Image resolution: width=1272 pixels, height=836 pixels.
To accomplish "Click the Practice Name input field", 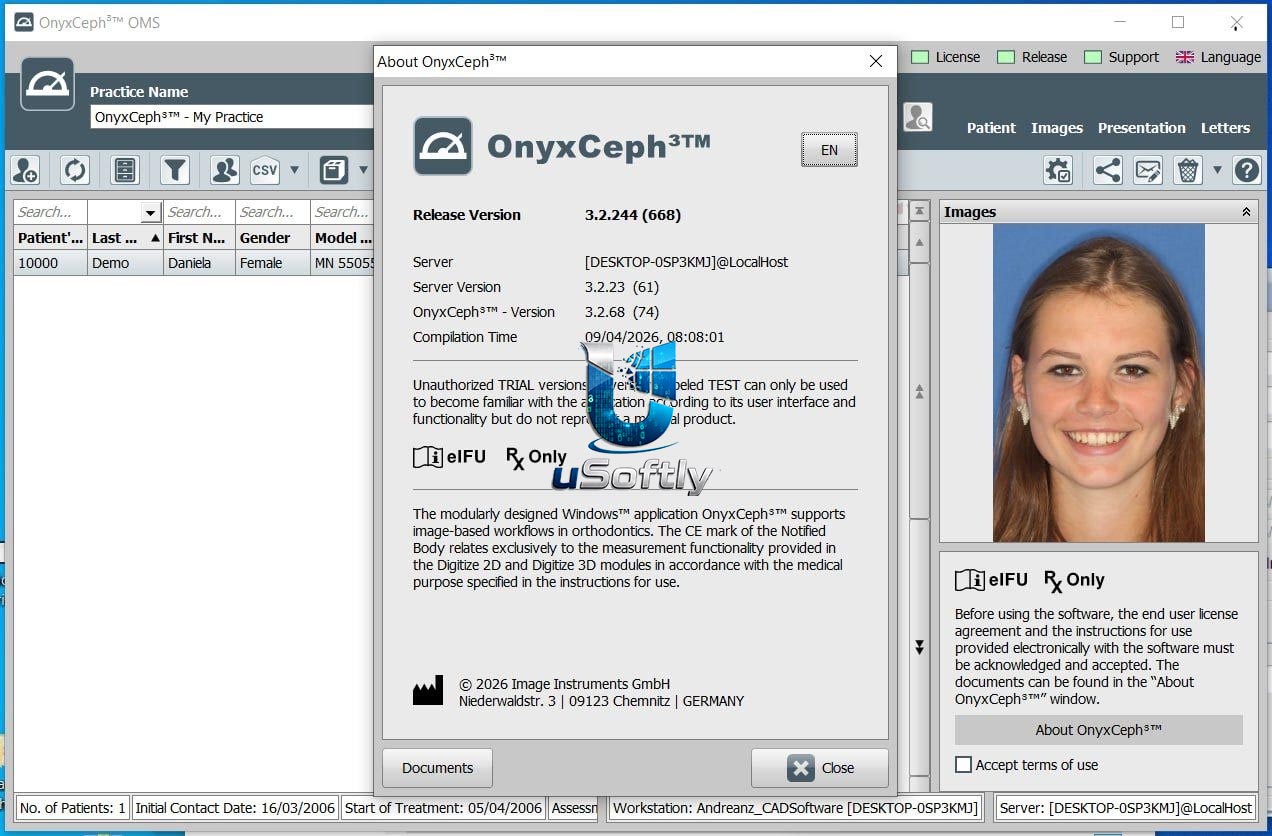I will (232, 117).
